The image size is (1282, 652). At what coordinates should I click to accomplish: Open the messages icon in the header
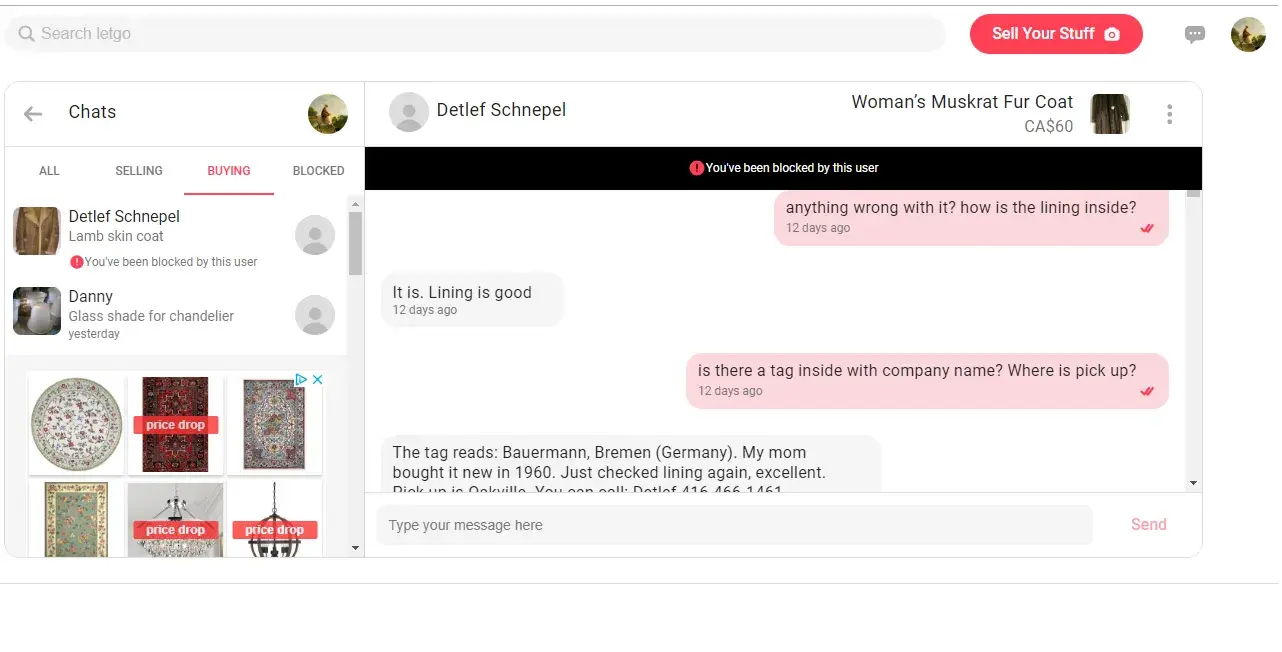click(x=1194, y=34)
